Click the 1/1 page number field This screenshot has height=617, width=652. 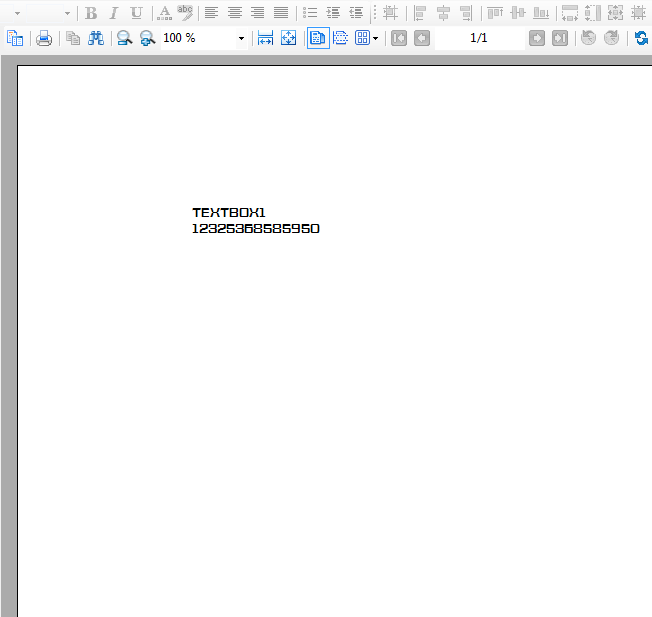pyautogui.click(x=478, y=38)
